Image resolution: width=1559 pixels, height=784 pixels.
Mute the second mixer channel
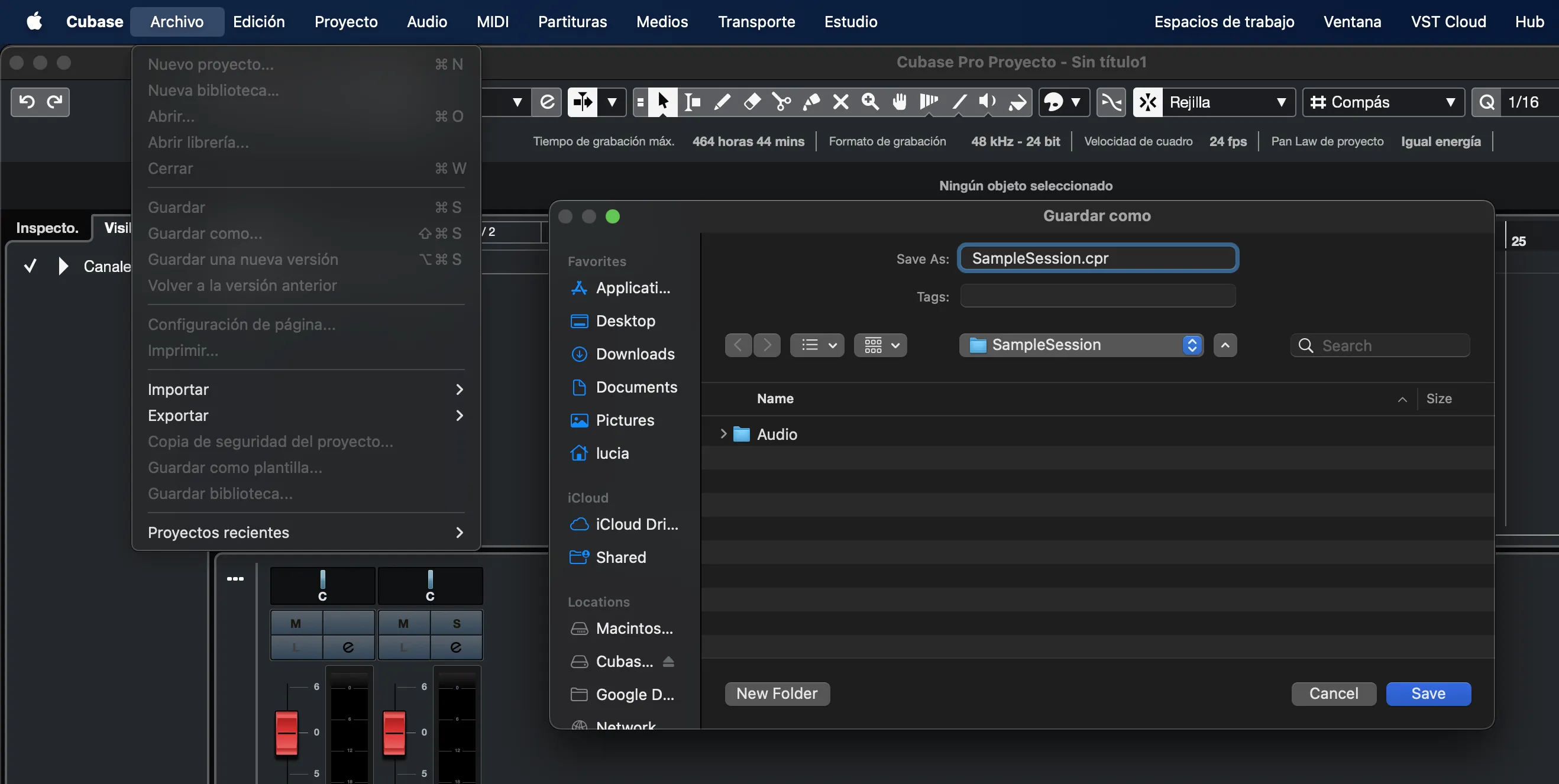(403, 623)
